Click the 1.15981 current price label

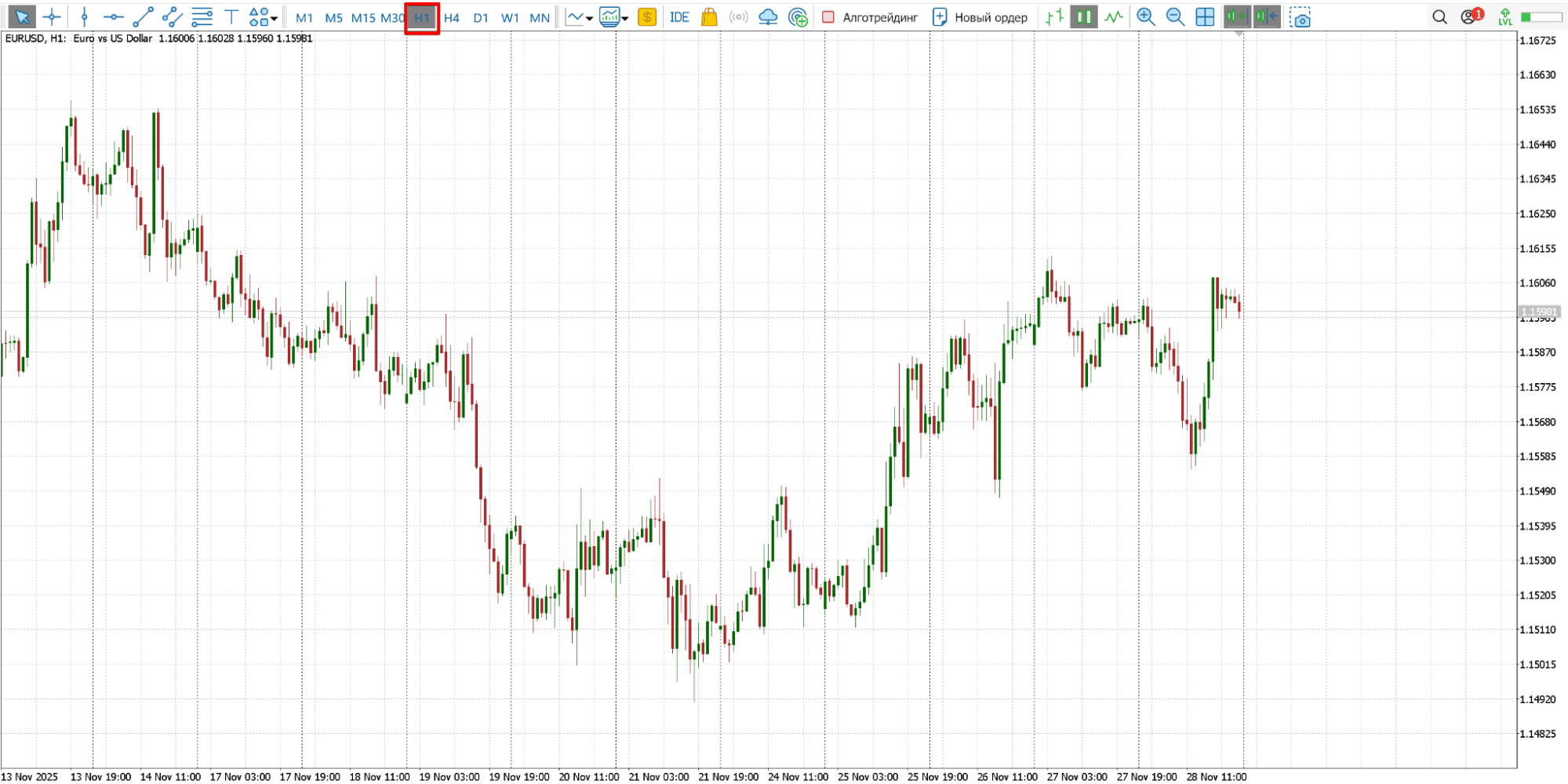(x=1541, y=312)
